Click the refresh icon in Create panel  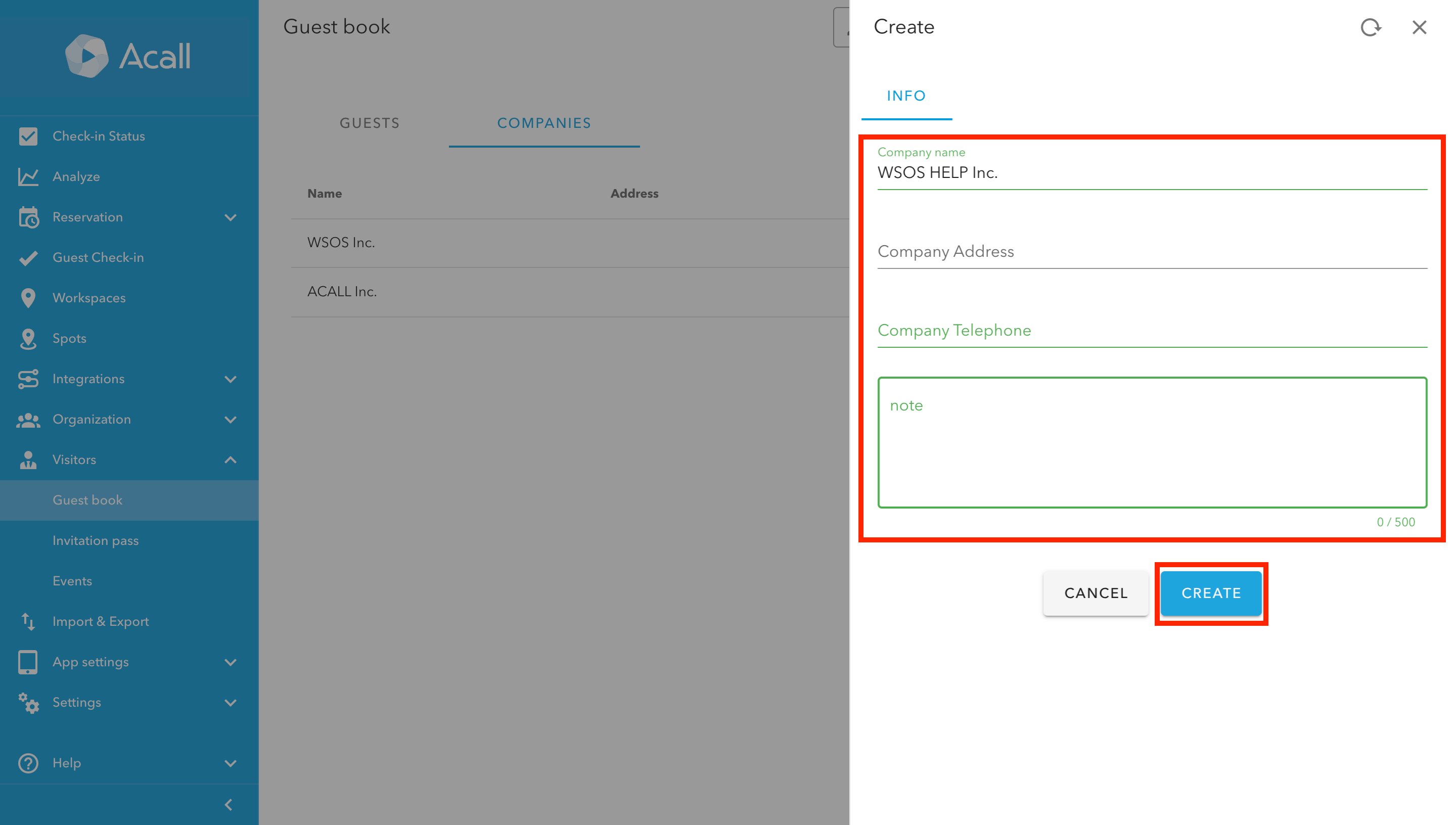coord(1371,27)
